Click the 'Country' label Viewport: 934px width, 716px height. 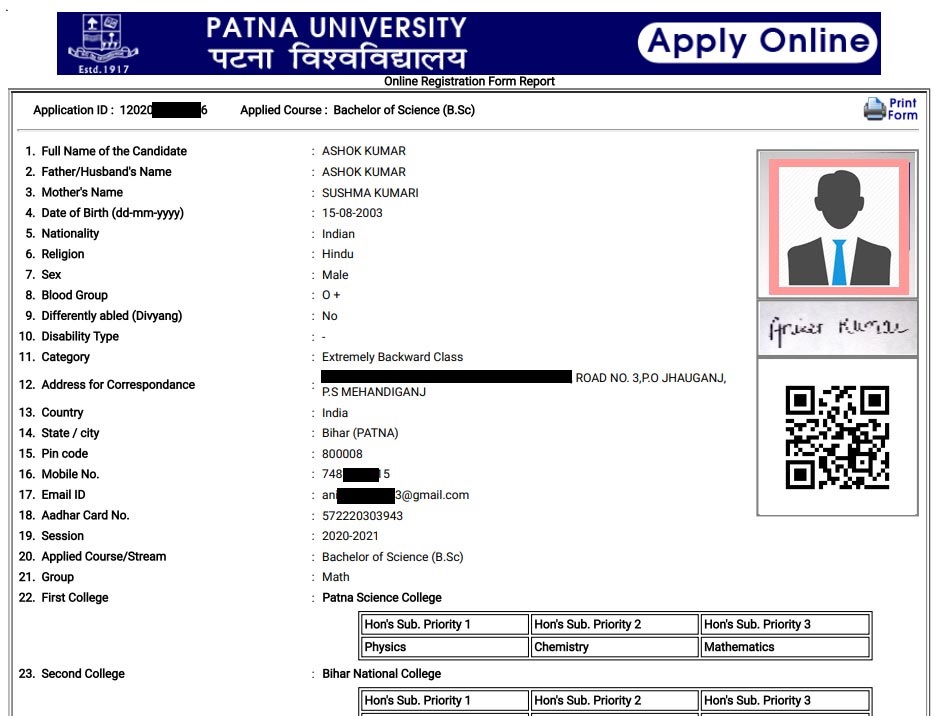coord(62,413)
